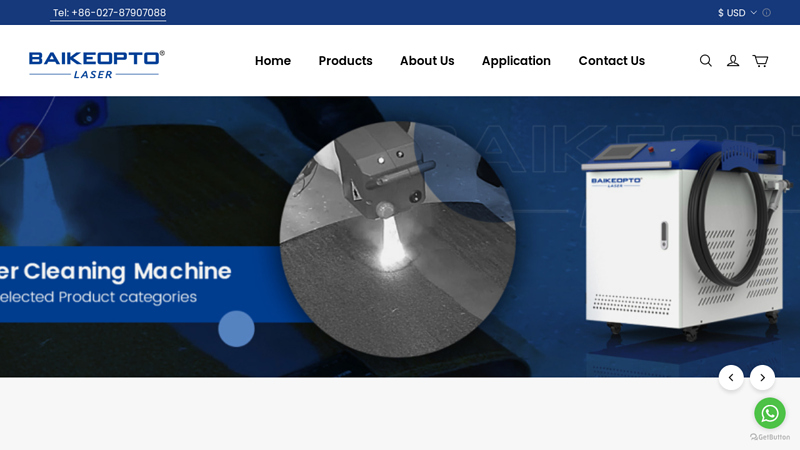Expand the USD currency dropdown
800x450 pixels.
pyautogui.click(x=737, y=13)
